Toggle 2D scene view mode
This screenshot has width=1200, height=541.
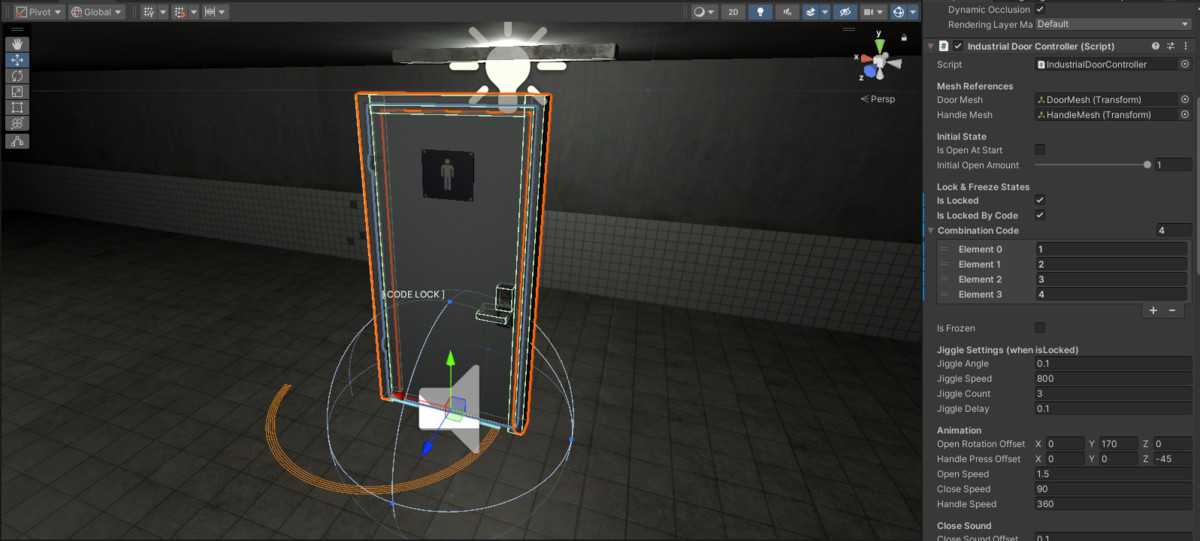(733, 12)
